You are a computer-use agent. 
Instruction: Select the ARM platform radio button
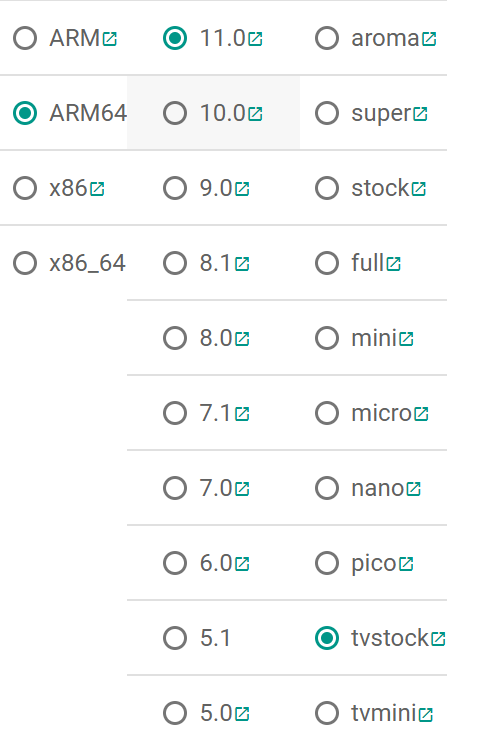pyautogui.click(x=25, y=38)
